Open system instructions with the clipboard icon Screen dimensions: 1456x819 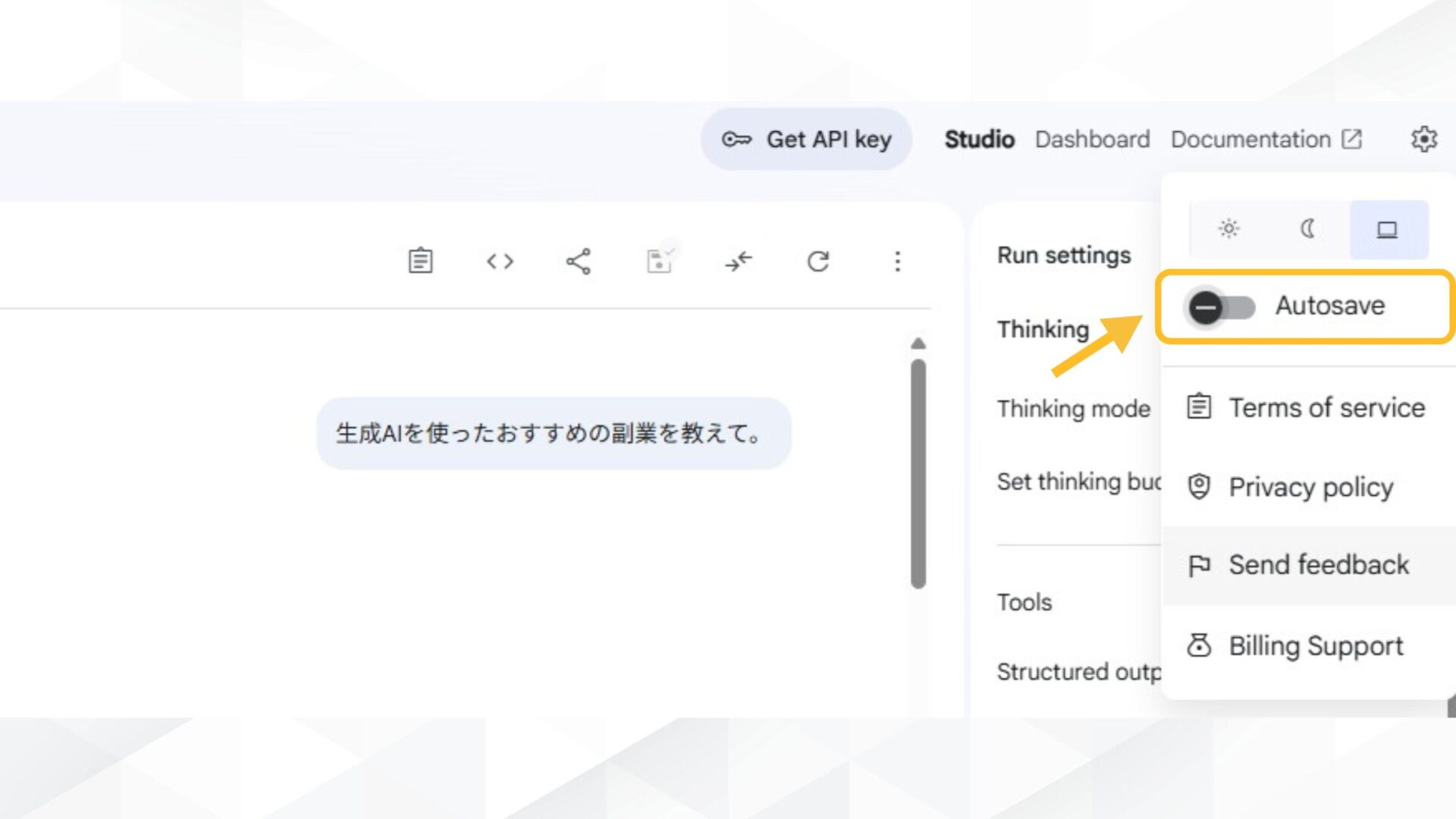click(x=420, y=262)
